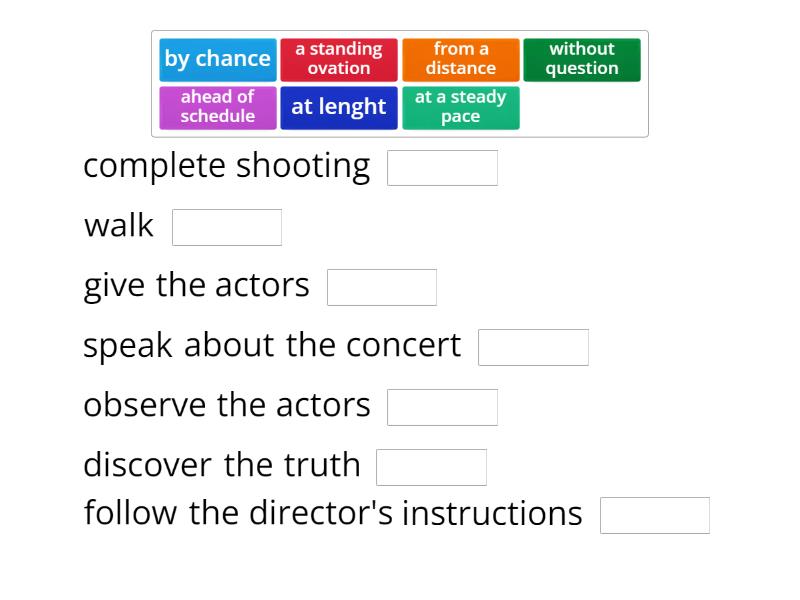Click the blank after "follow the director's instructions"
The image size is (800, 600).
click(655, 515)
